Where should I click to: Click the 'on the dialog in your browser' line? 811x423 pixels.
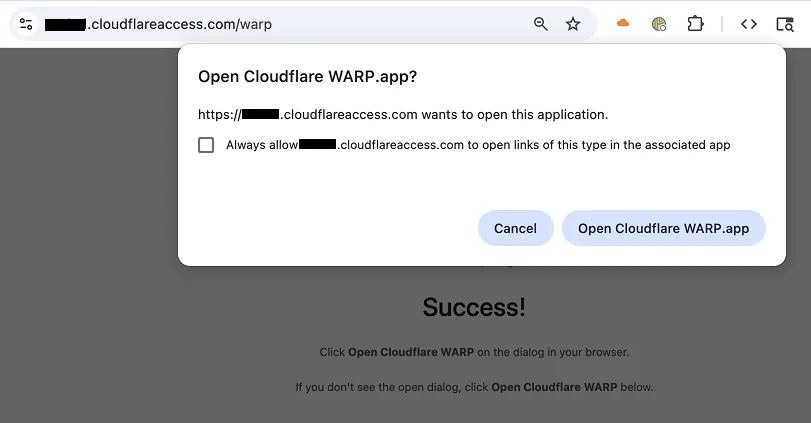(473, 352)
